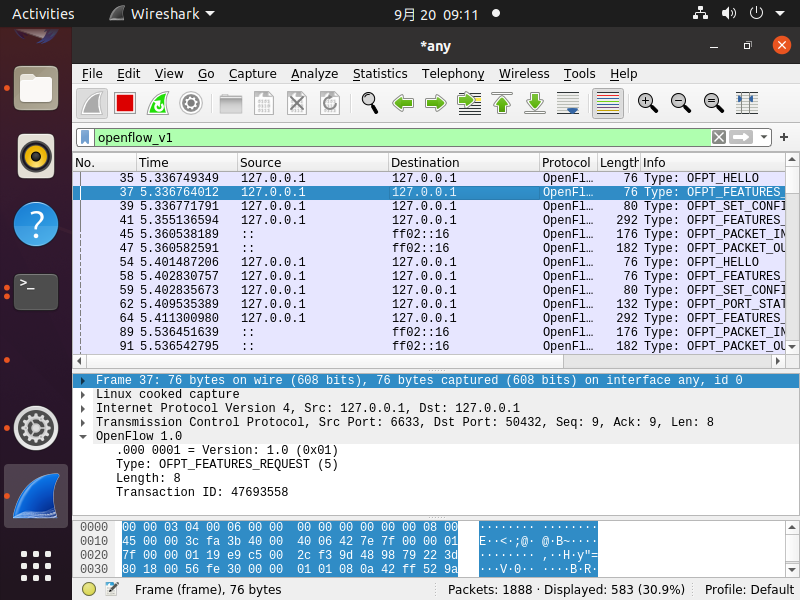Open the File menu

[x=92, y=74]
